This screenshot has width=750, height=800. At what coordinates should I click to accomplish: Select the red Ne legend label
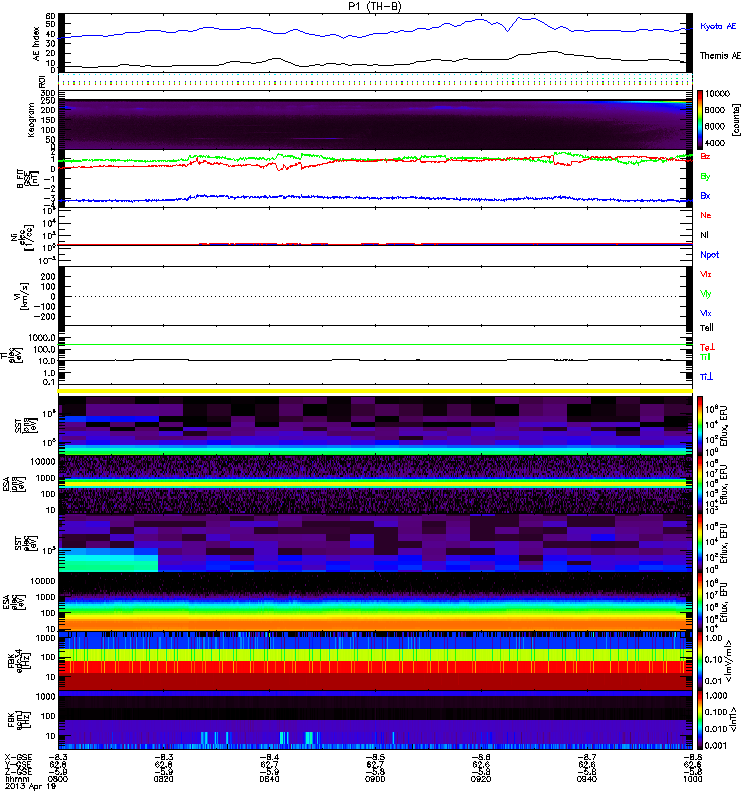[706, 215]
